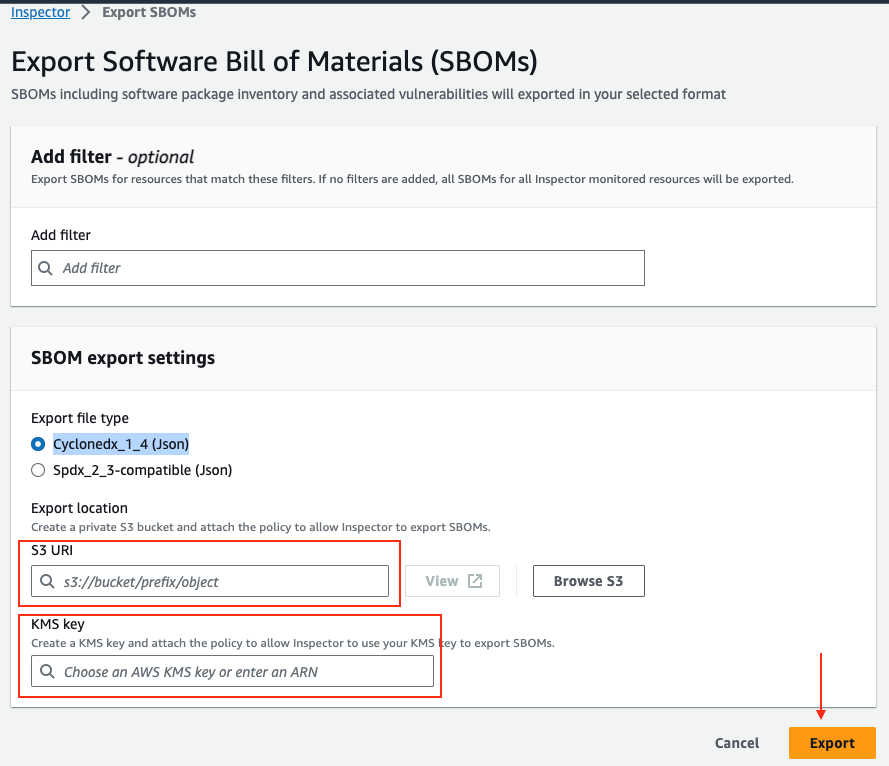Navigate back via the Inspector breadcrumb

40,12
